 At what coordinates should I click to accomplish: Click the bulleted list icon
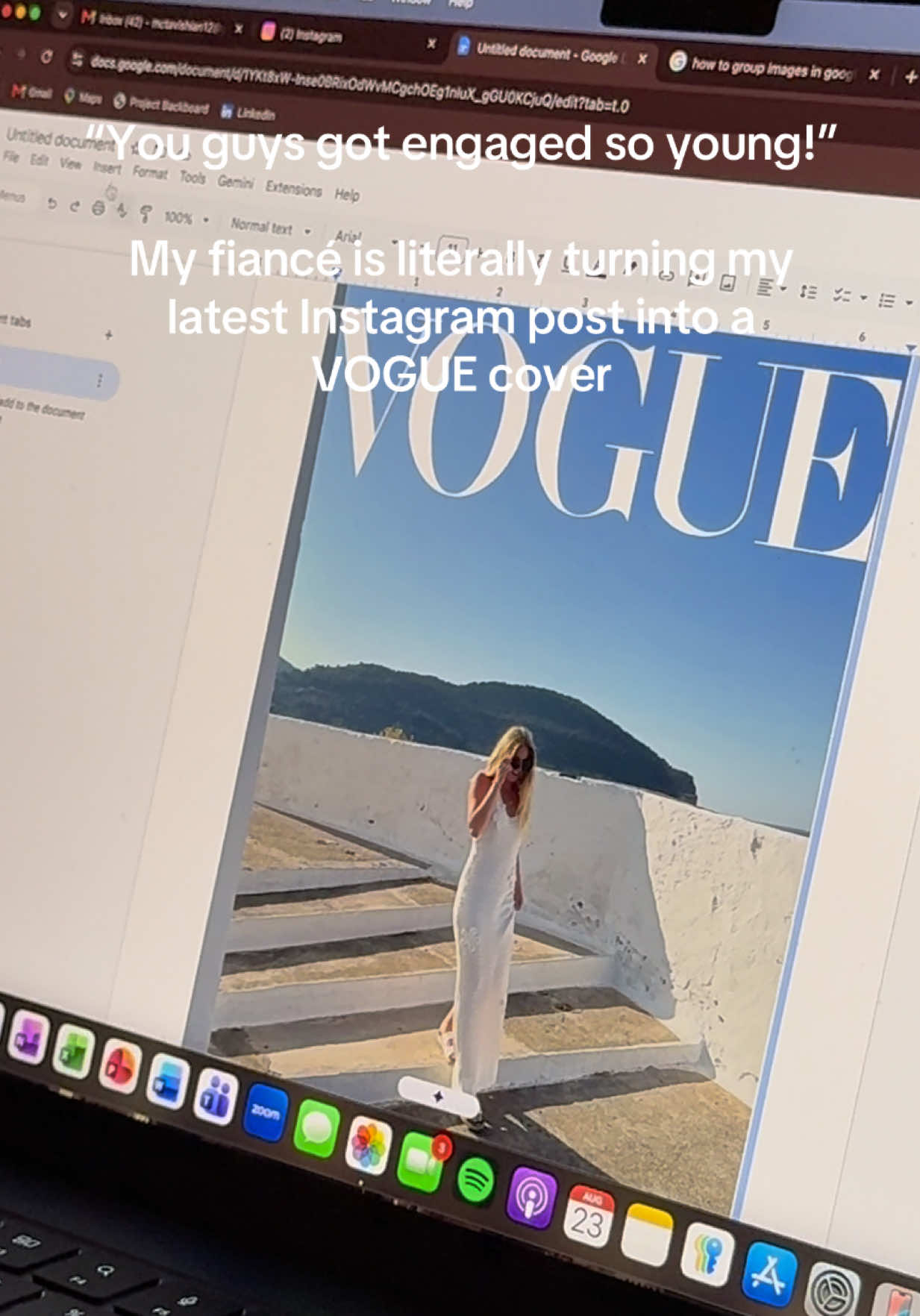pyautogui.click(x=886, y=301)
